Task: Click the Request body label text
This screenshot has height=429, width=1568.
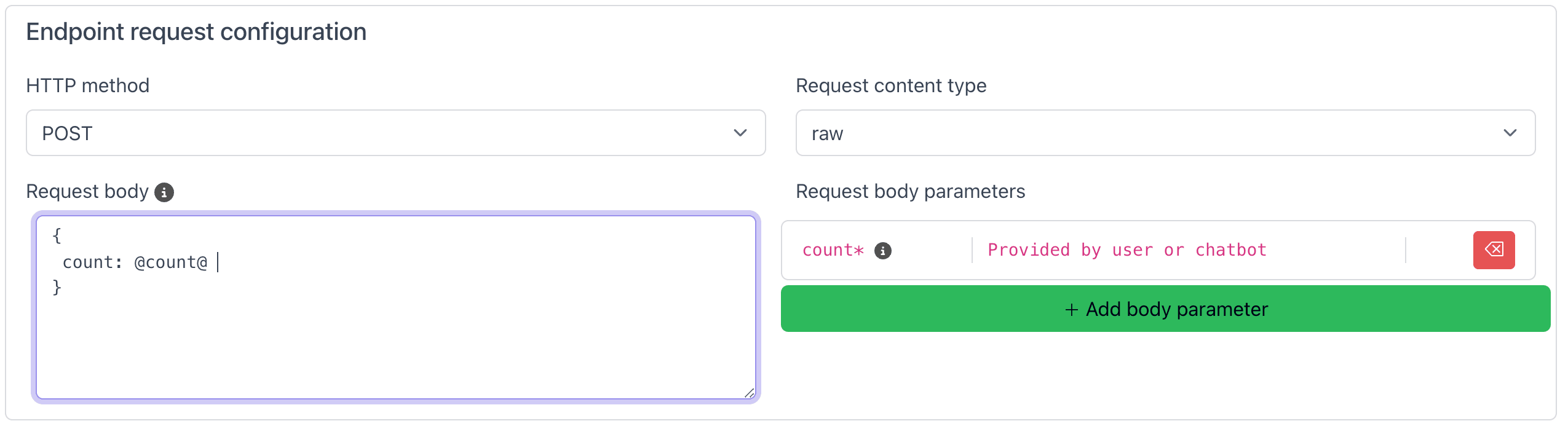Action: 87,192
